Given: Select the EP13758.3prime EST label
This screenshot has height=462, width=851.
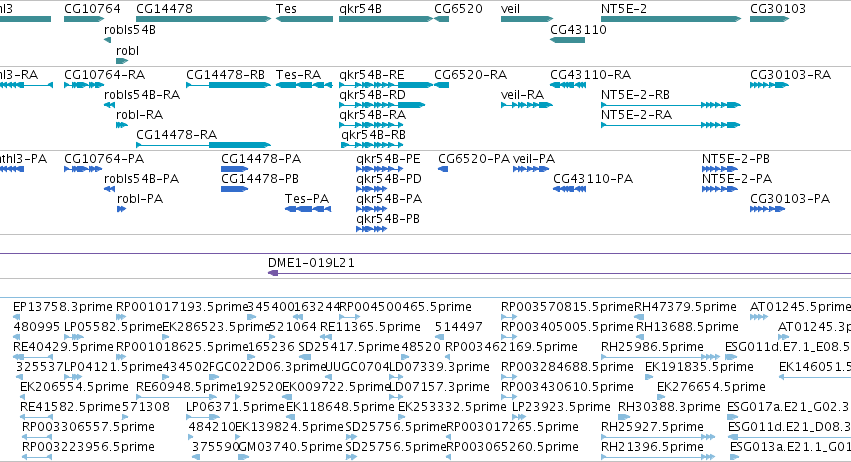Looking at the screenshot, I should [x=62, y=307].
